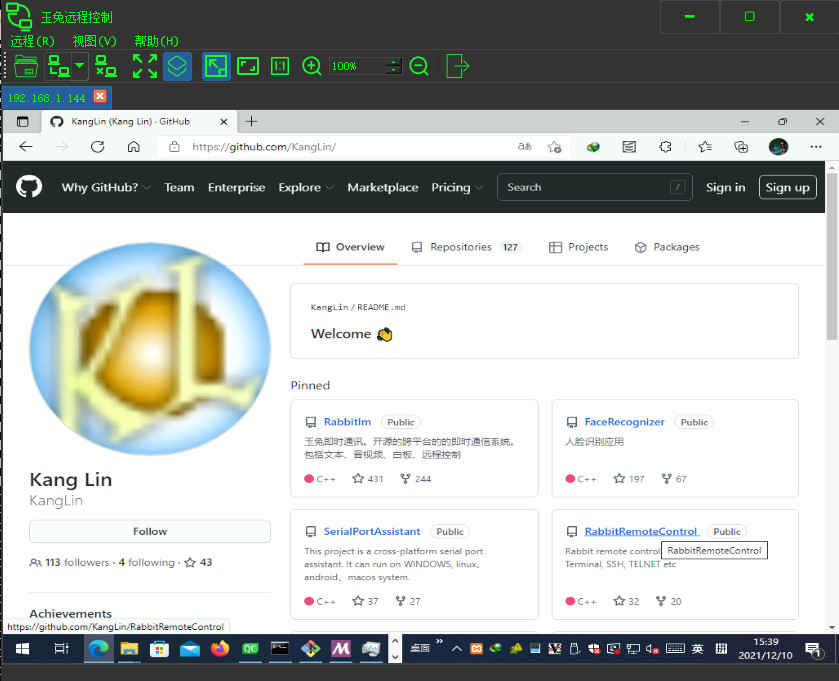Open the Enterprise nav link
This screenshot has height=681, width=839.
click(x=237, y=187)
